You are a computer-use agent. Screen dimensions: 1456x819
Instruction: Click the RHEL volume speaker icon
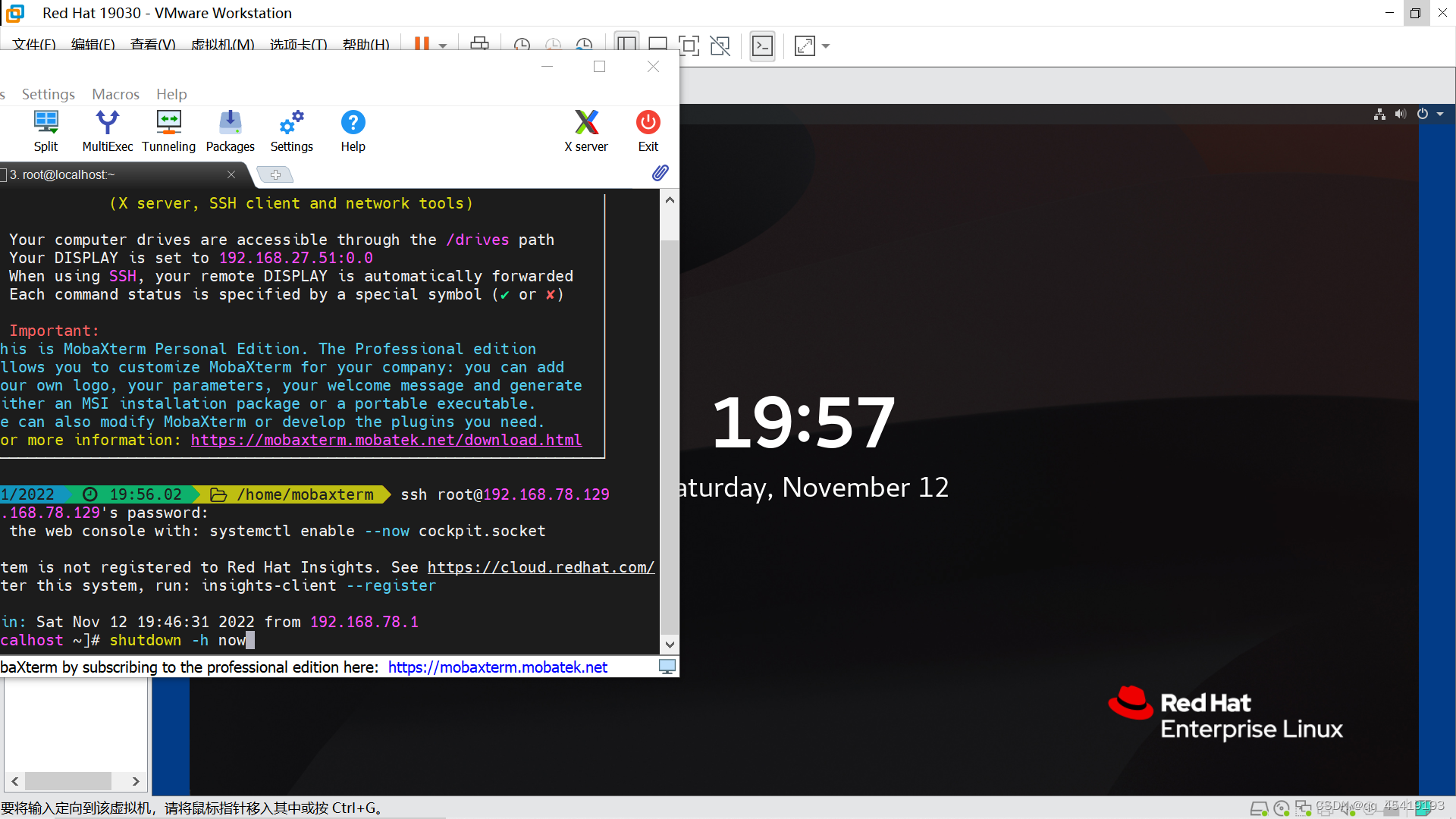[1400, 114]
